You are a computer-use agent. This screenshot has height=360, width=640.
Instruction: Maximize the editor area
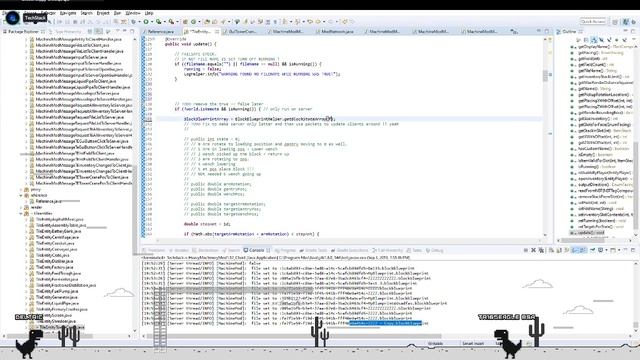coord(547,31)
